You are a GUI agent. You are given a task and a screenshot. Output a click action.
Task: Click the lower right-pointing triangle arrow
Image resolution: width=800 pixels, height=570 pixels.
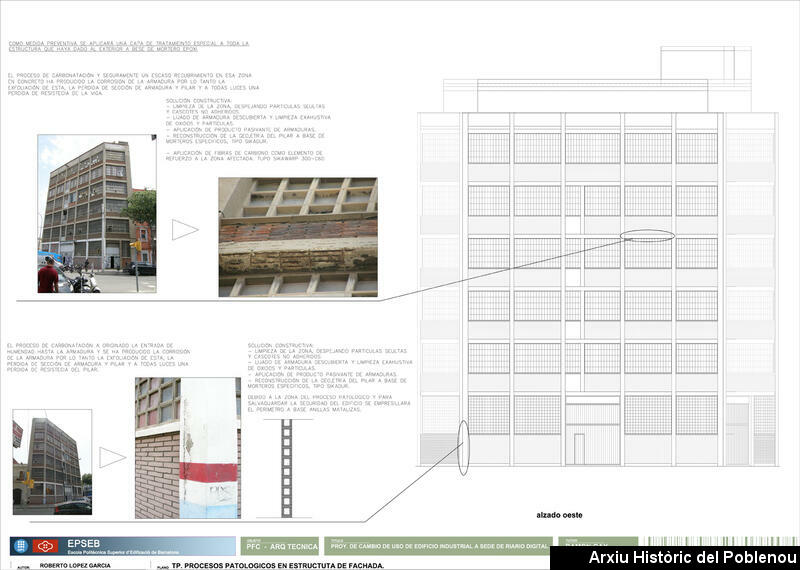[113, 457]
